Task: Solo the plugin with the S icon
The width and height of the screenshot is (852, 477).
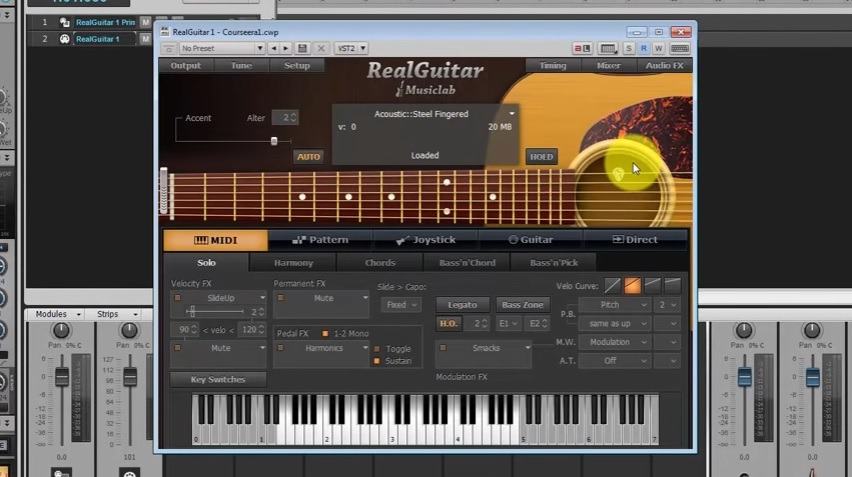Action: coord(629,48)
